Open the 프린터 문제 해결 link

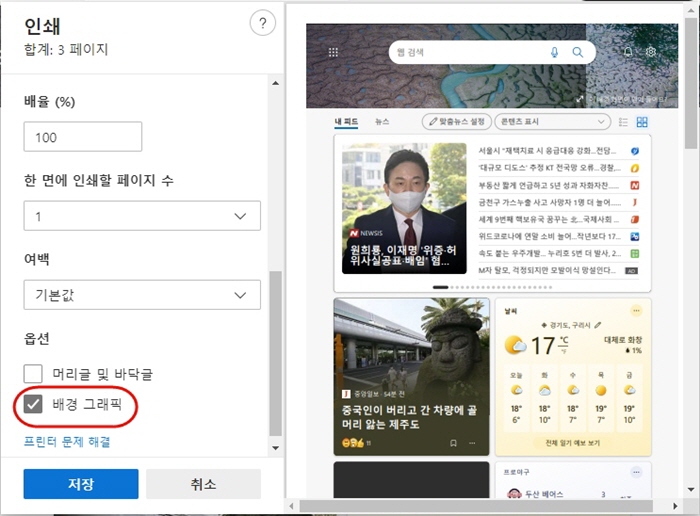pyautogui.click(x=67, y=442)
